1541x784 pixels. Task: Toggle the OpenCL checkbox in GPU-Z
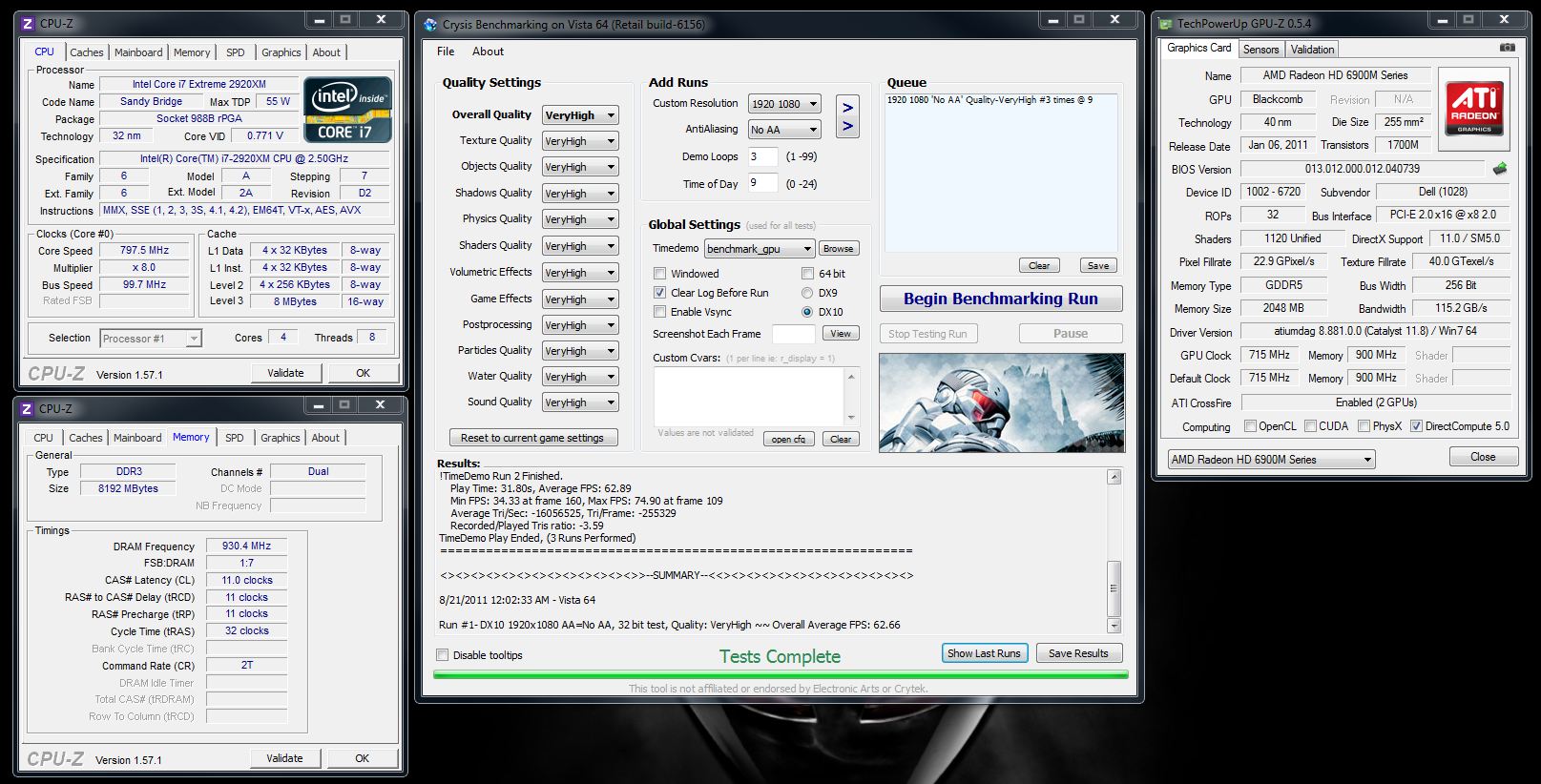1250,426
